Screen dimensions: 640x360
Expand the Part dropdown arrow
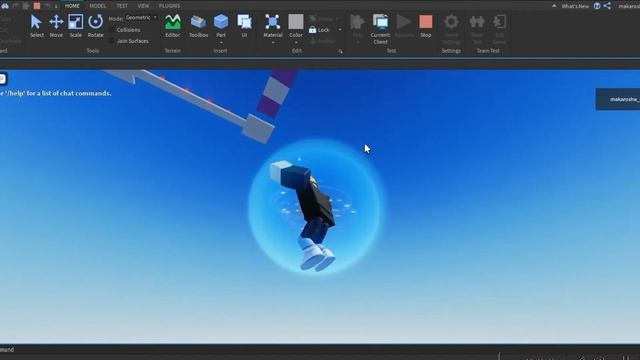pyautogui.click(x=221, y=42)
